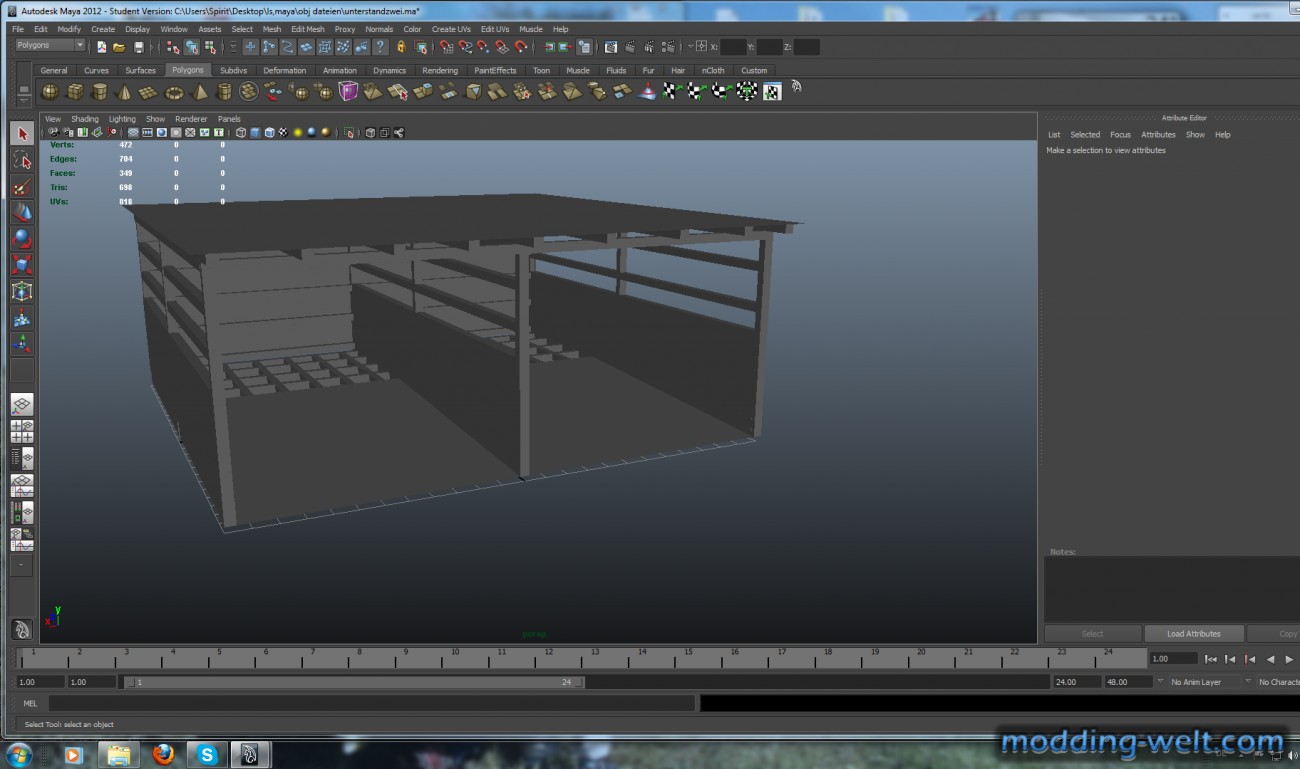1300x769 pixels.
Task: Switch to four view layout
Action: coord(22,432)
